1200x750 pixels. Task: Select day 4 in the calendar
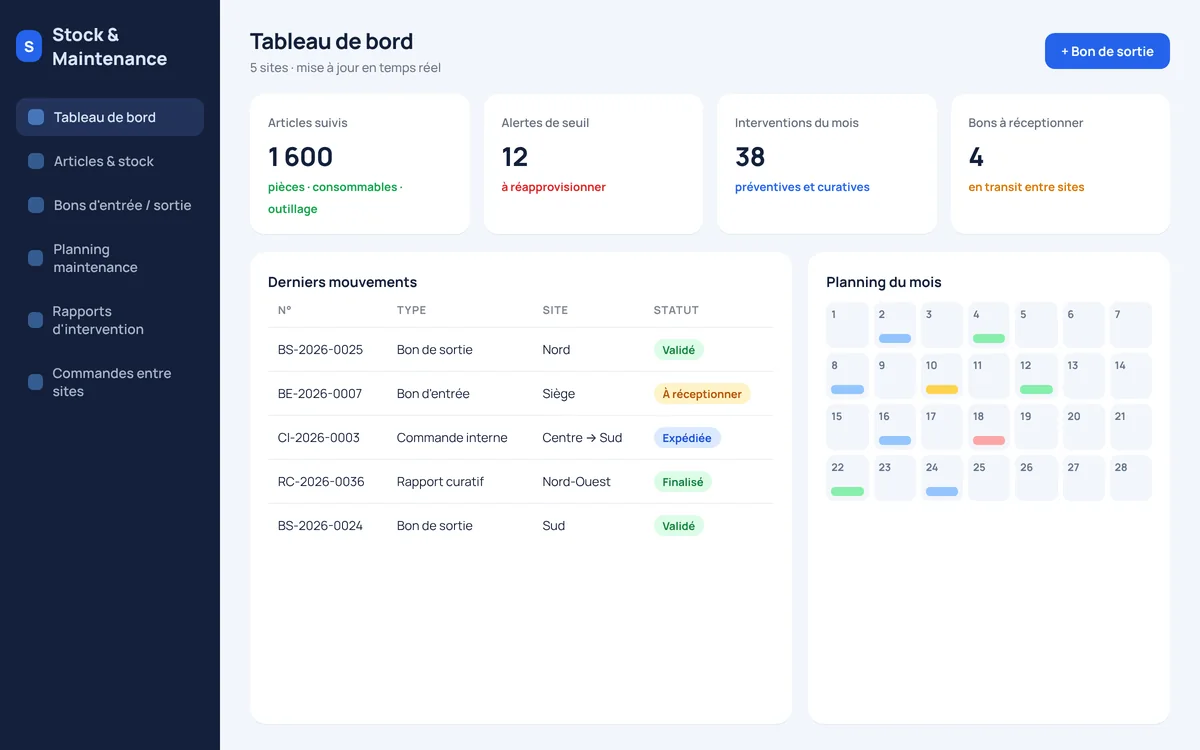(989, 325)
